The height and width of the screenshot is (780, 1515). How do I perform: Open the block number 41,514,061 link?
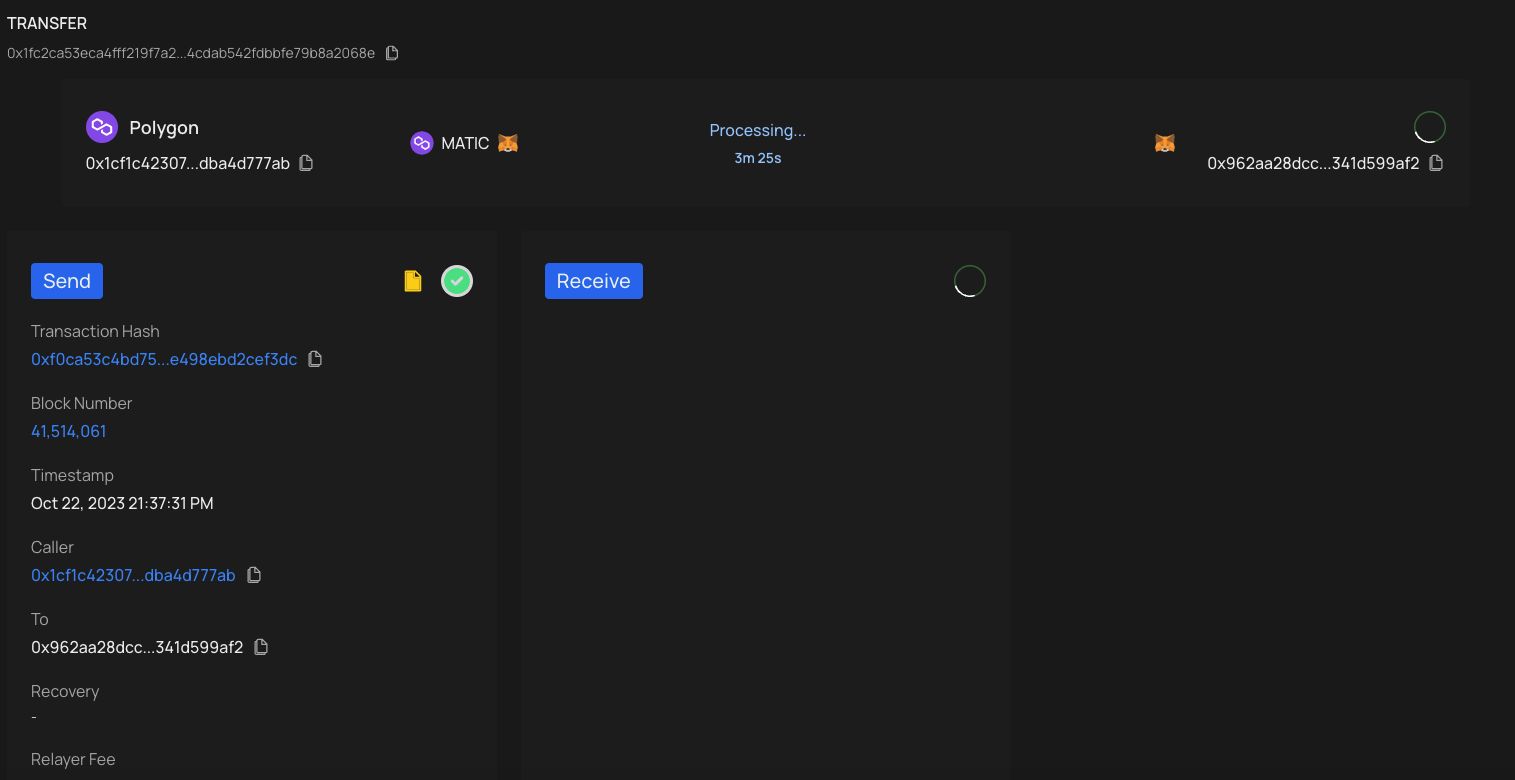point(69,431)
